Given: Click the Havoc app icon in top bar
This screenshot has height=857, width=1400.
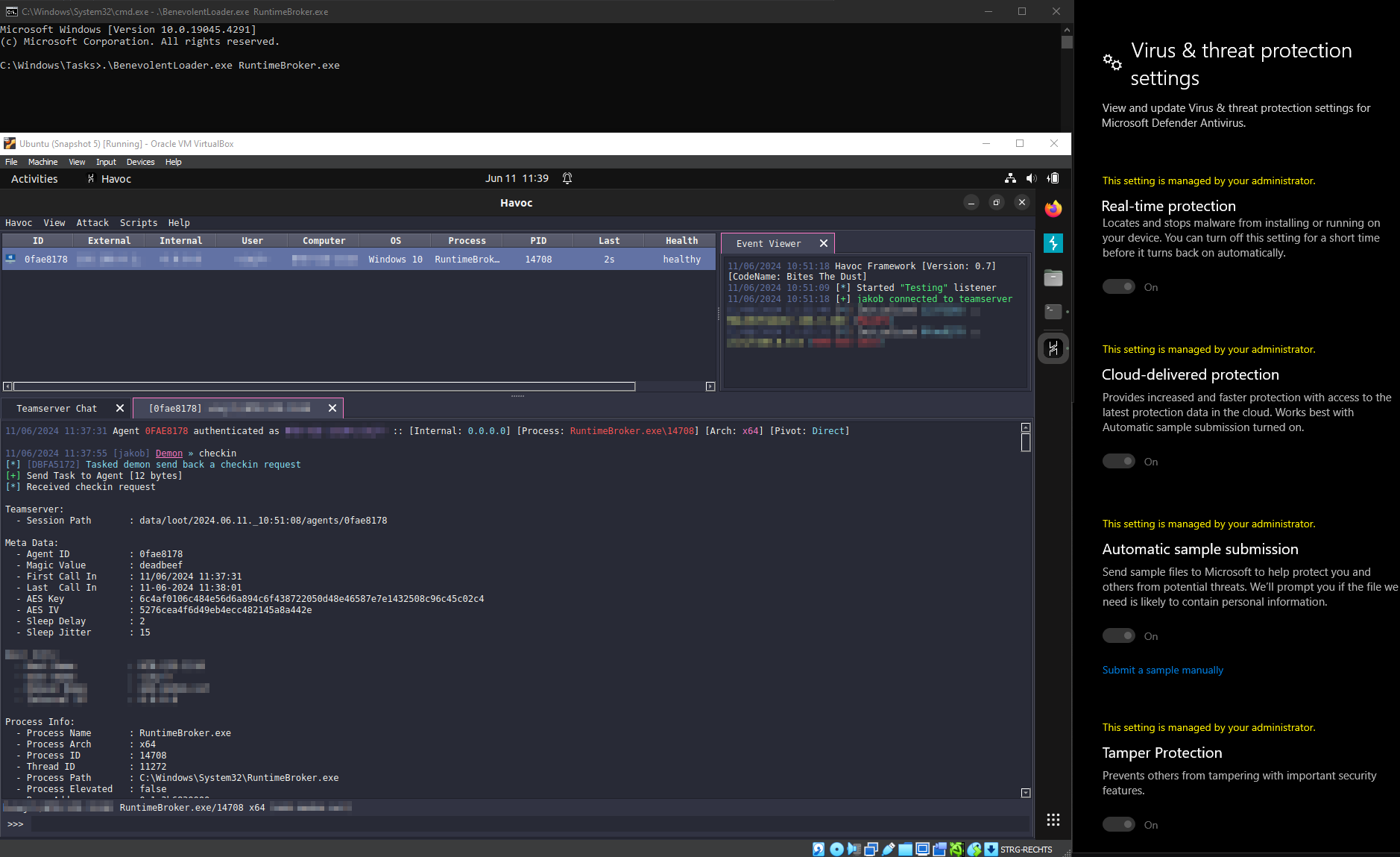Looking at the screenshot, I should [x=91, y=179].
